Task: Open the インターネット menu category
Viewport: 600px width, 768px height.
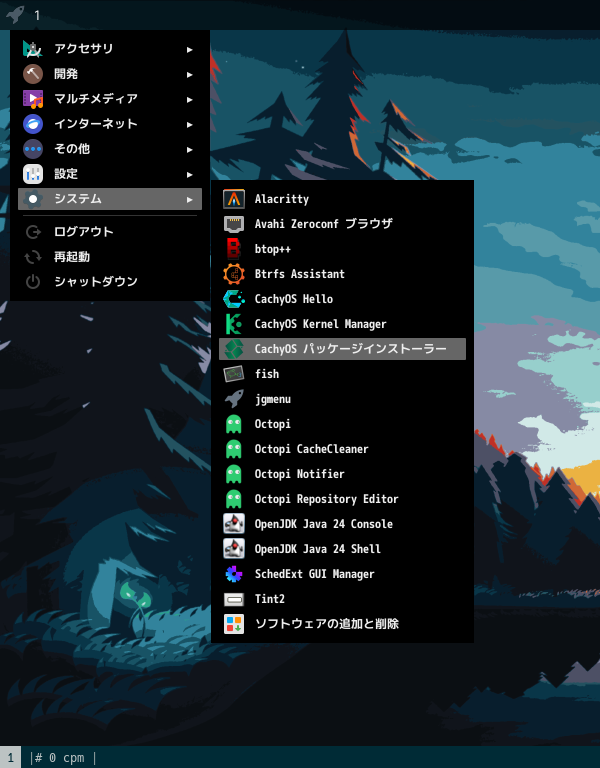Action: click(110, 124)
